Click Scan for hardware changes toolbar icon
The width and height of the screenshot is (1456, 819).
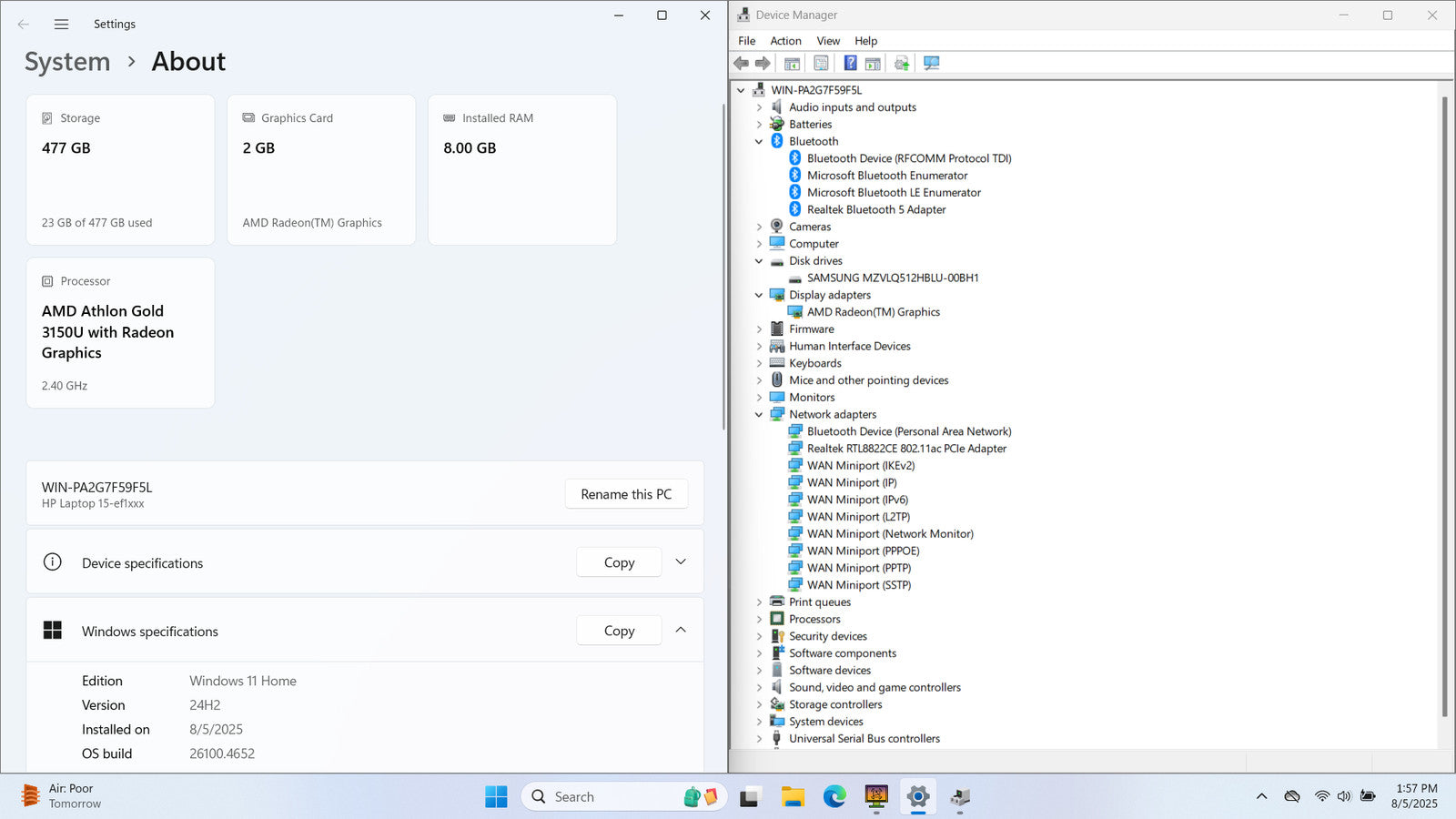[x=931, y=63]
